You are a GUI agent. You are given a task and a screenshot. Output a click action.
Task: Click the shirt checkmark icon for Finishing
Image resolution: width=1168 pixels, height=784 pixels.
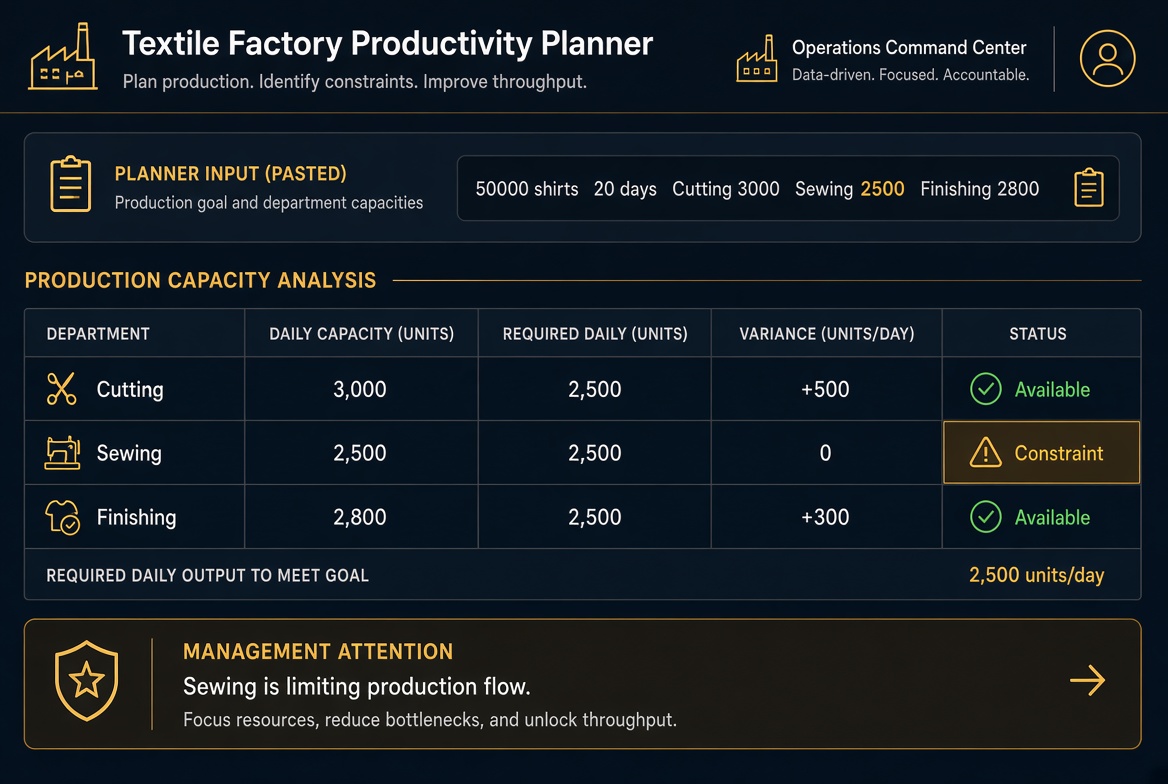[x=63, y=517]
